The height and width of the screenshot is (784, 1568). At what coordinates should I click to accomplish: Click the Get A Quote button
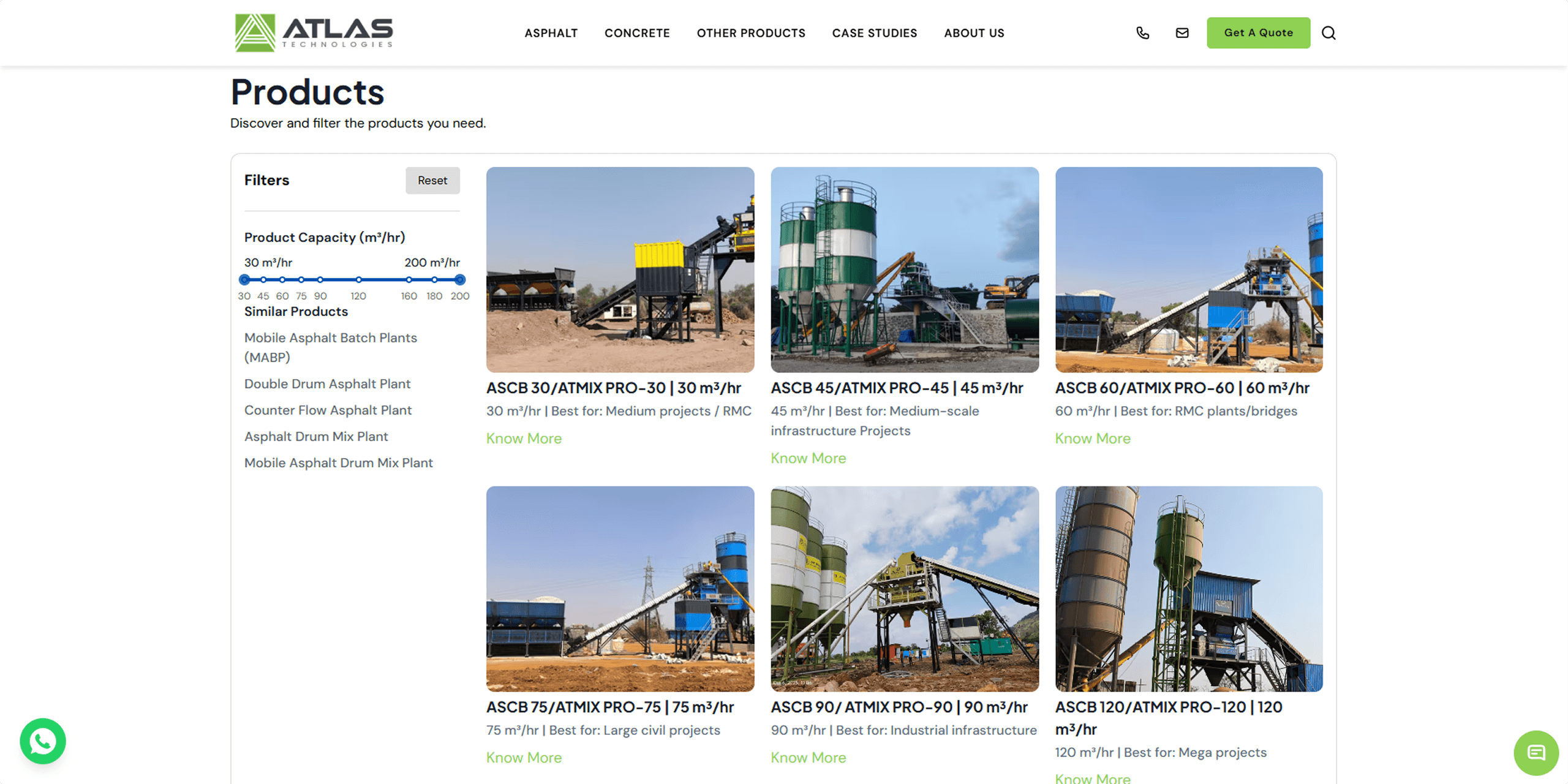pyautogui.click(x=1258, y=33)
